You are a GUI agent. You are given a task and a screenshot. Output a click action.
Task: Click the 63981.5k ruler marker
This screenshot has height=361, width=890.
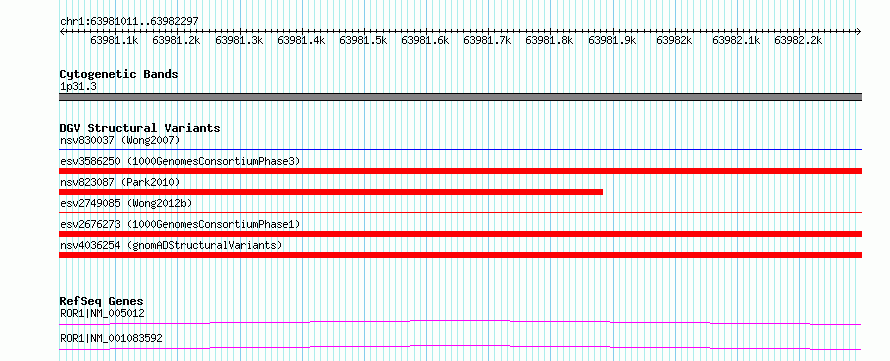(363, 40)
